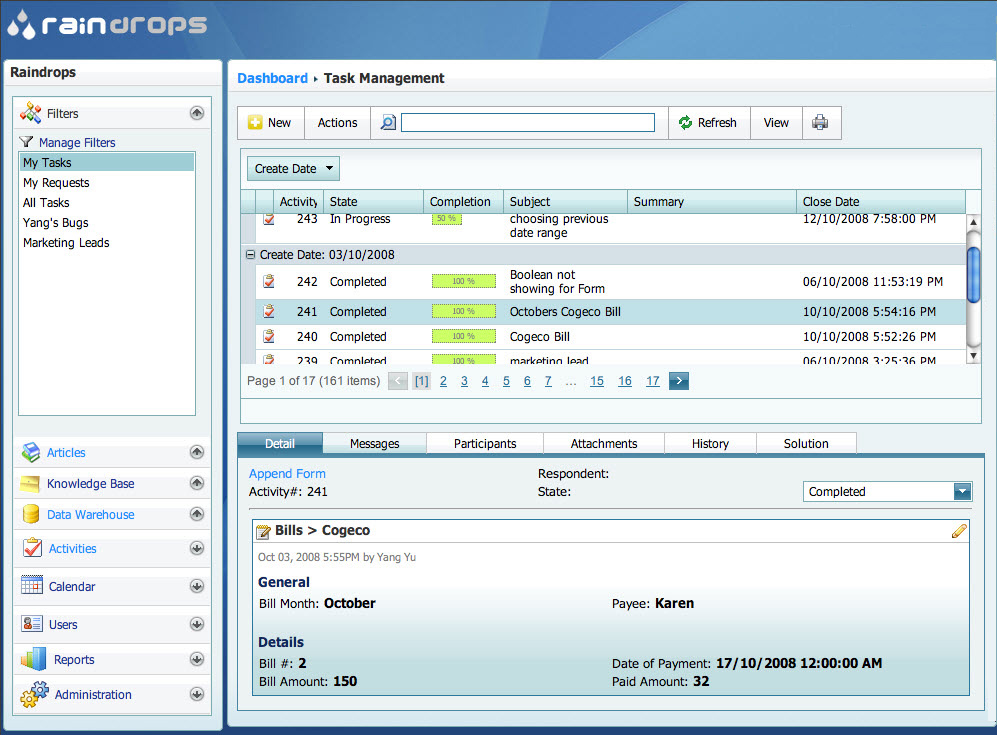Open the Create Date grouping dropdown
Screen dimensions: 997x735
[293, 169]
